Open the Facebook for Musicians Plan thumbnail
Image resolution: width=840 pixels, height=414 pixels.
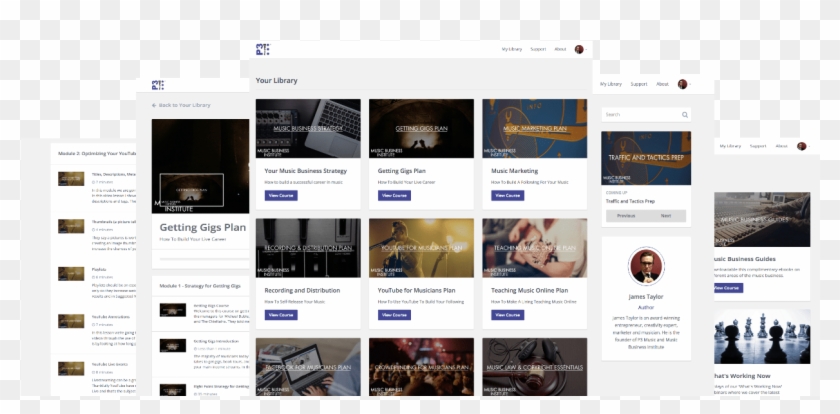(308, 367)
